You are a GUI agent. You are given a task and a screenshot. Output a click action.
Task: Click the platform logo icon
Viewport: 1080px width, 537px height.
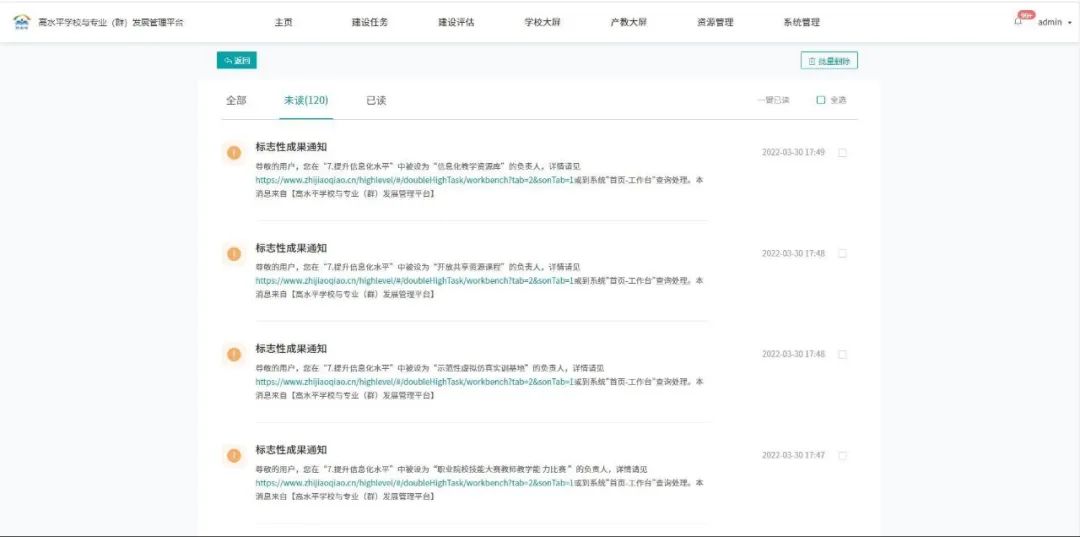(22, 22)
